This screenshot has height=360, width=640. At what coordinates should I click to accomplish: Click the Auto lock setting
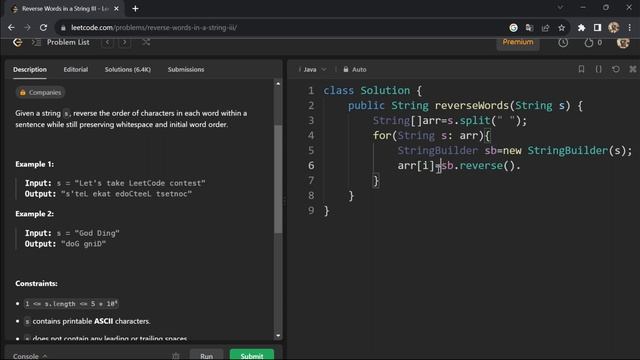pyautogui.click(x=355, y=69)
